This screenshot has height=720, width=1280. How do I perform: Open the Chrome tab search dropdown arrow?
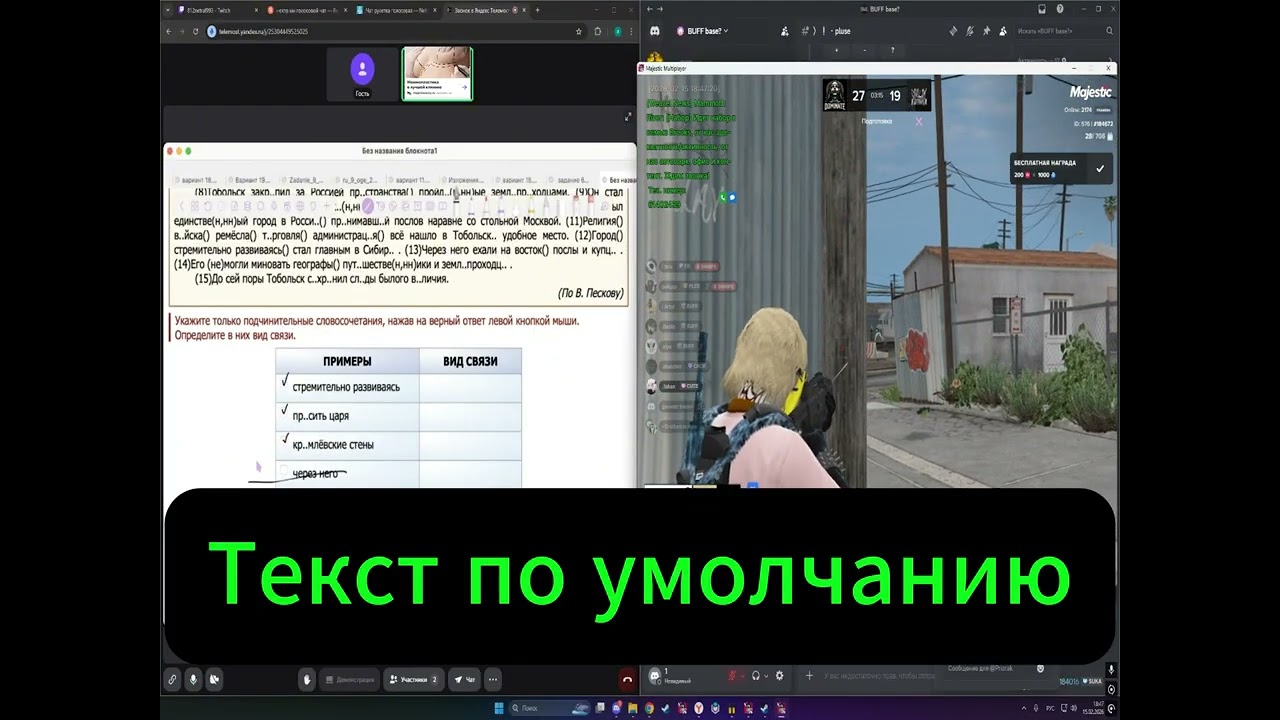coord(168,10)
